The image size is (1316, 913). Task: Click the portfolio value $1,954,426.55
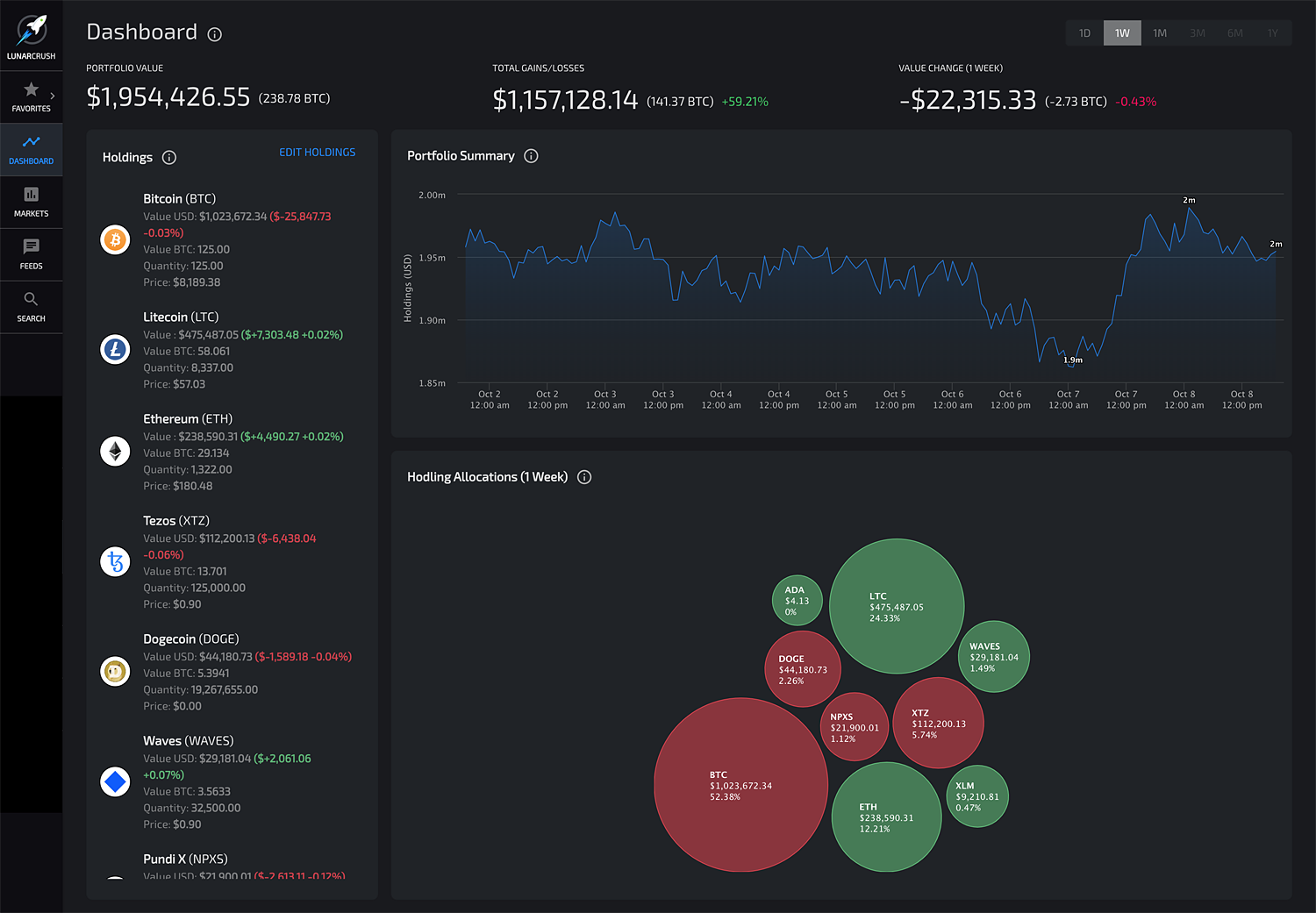(168, 97)
